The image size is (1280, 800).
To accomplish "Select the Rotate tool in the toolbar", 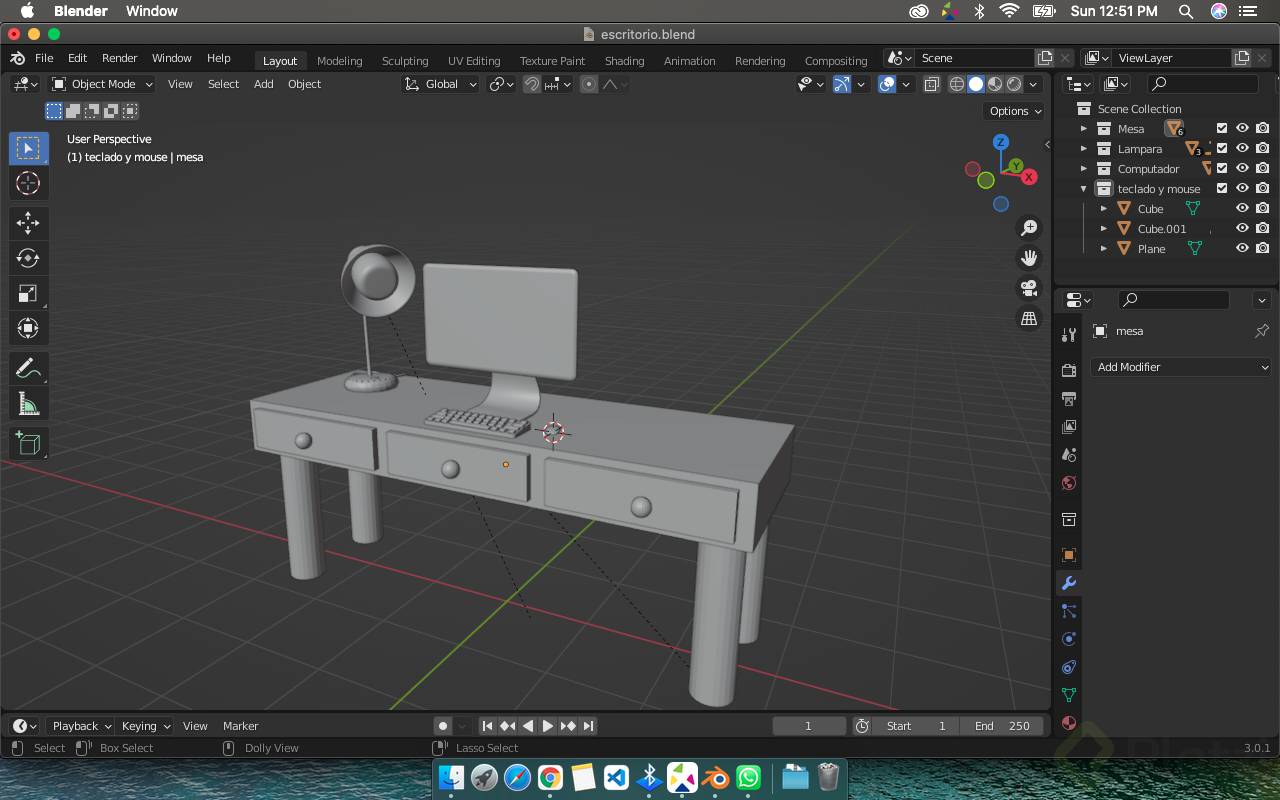I will pyautogui.click(x=28, y=258).
